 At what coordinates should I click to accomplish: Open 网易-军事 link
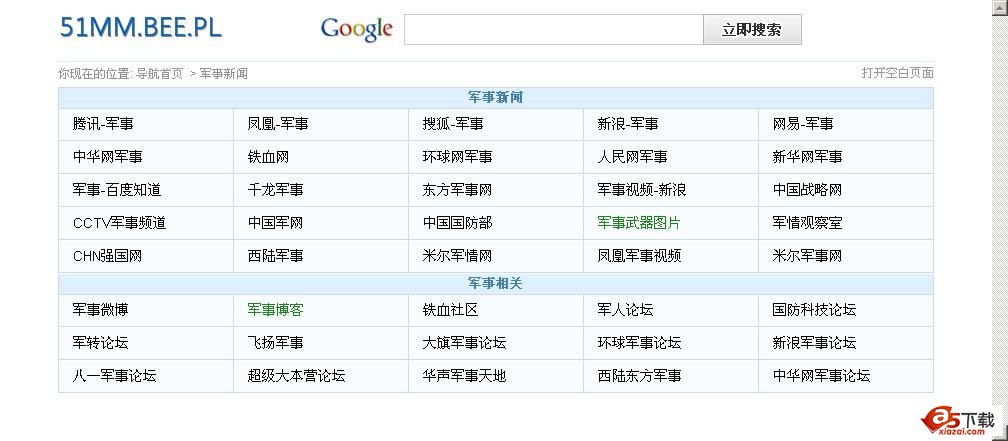803,124
